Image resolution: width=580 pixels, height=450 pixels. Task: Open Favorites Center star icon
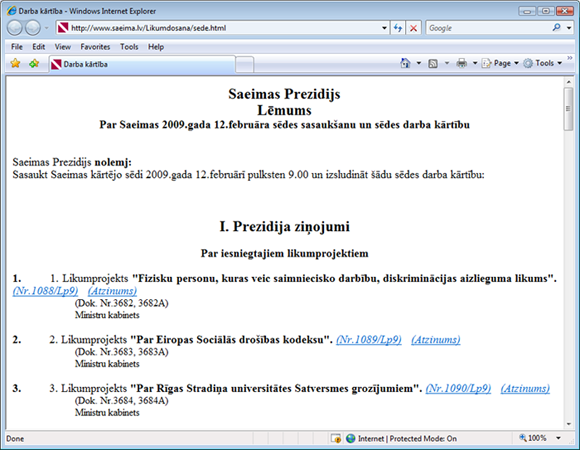tap(15, 63)
